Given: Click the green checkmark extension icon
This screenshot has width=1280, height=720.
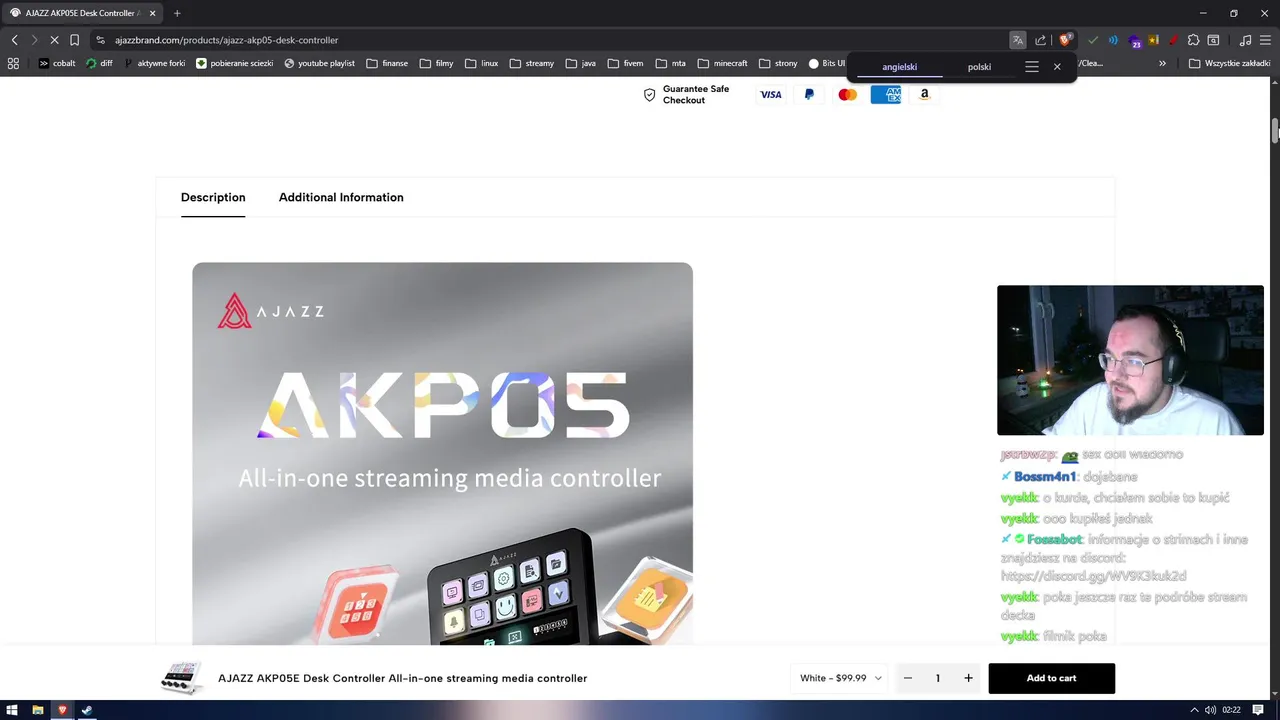Looking at the screenshot, I should point(1093,40).
